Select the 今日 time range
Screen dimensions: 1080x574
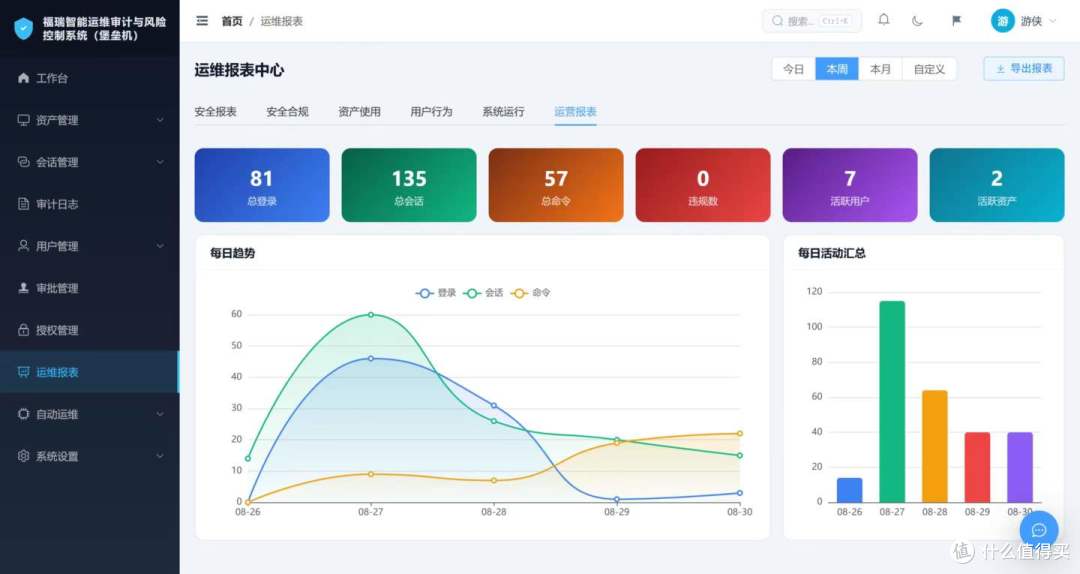point(793,69)
